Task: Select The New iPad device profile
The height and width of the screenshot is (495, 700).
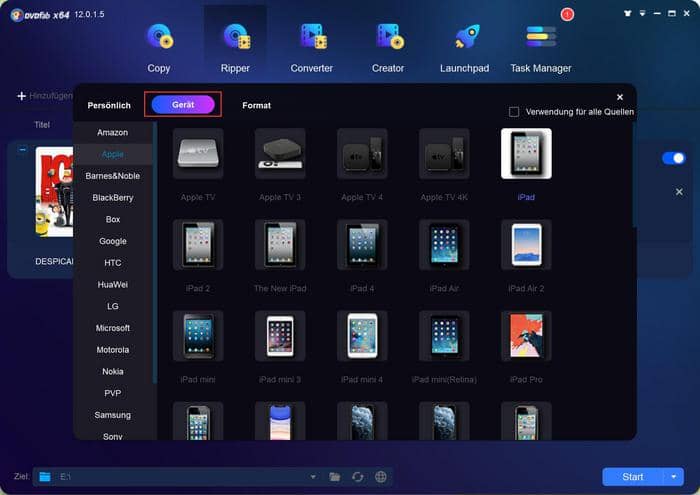Action: pos(280,245)
